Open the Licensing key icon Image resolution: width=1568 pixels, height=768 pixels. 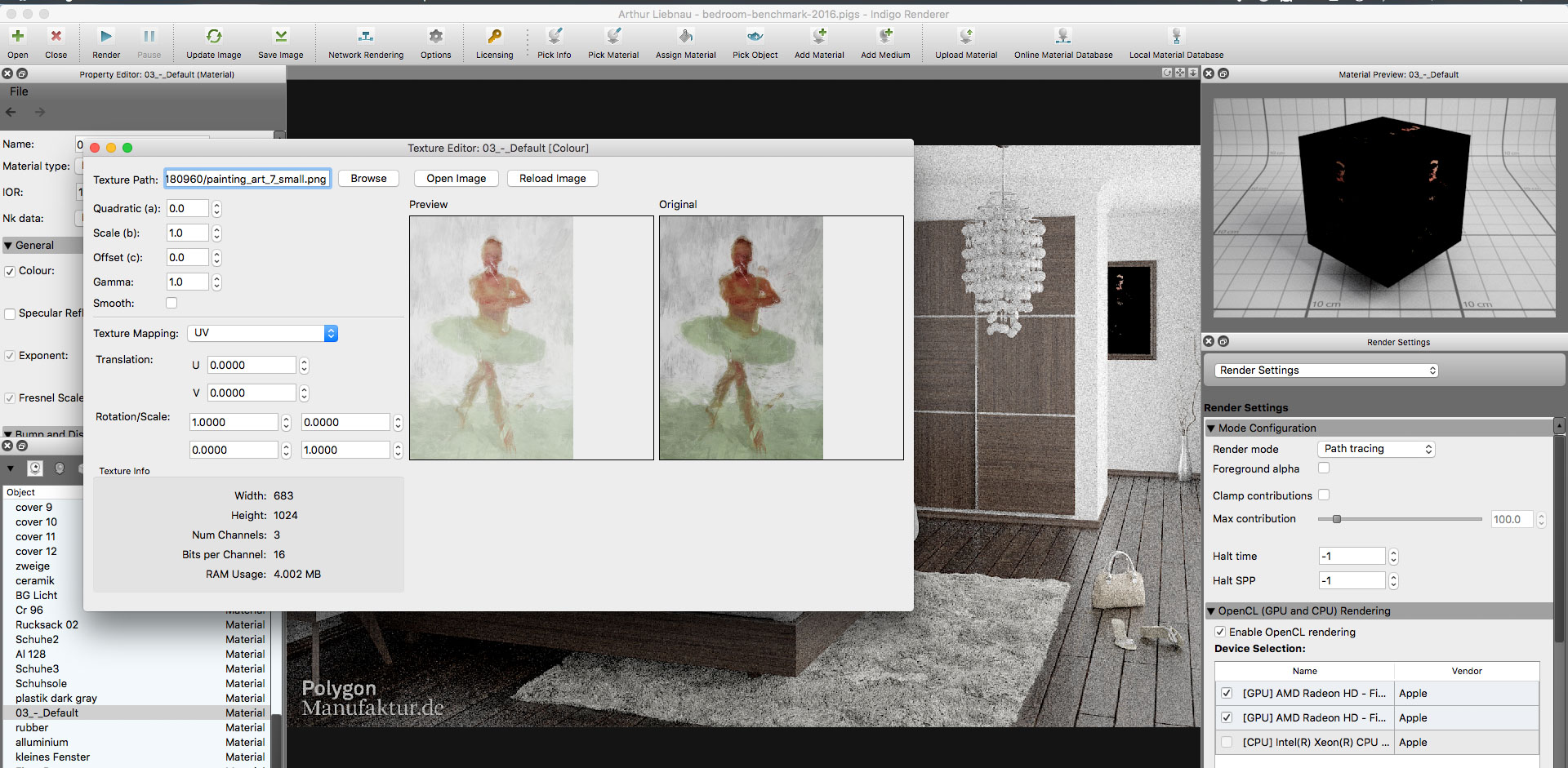(x=495, y=37)
